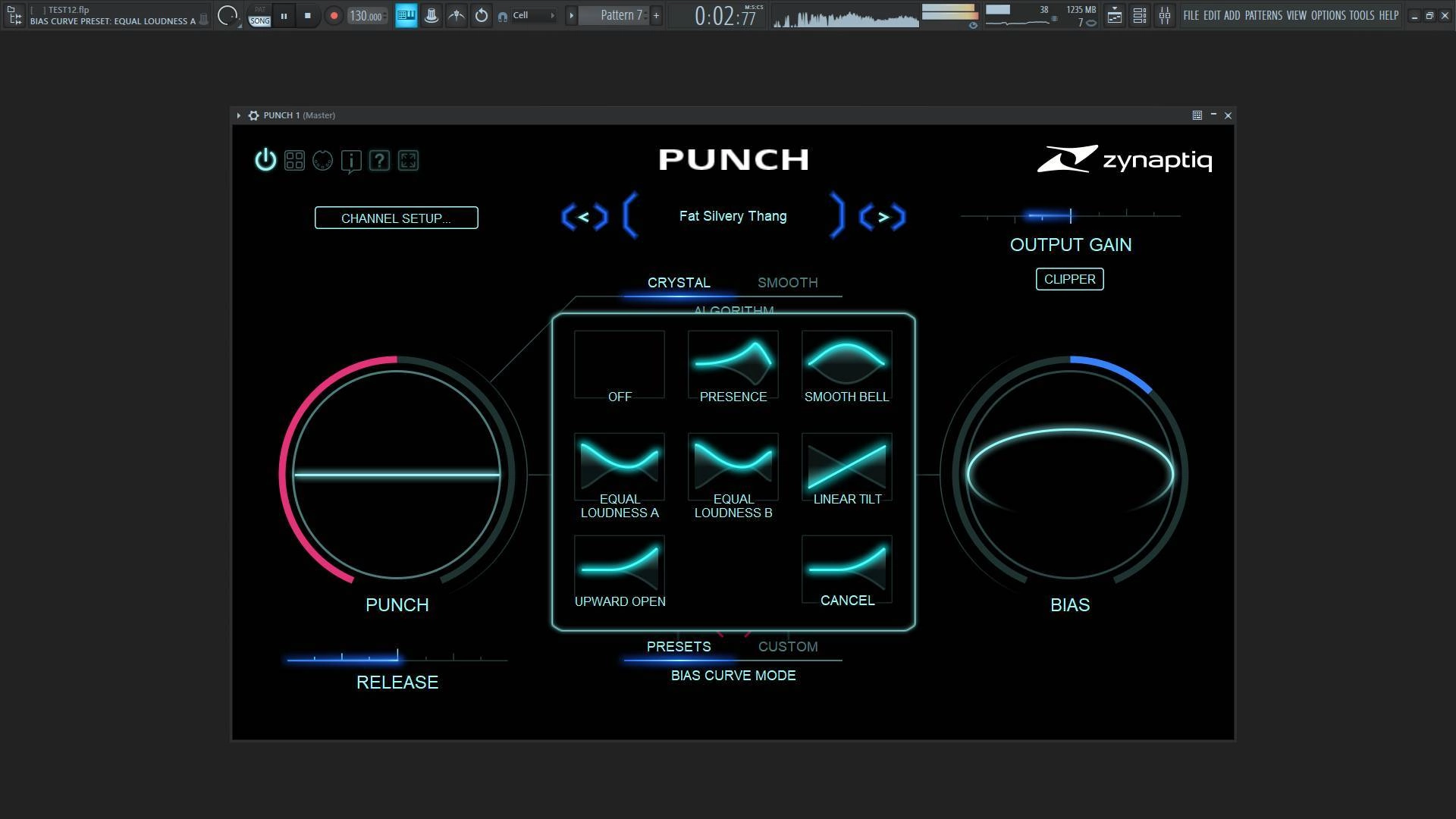Click the 0:02:77 time display

725,16
